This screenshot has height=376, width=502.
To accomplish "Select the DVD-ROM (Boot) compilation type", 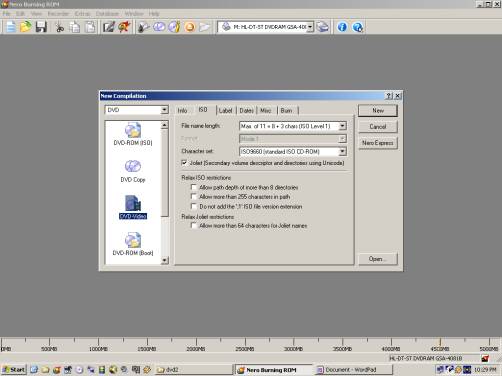I will (133, 244).
